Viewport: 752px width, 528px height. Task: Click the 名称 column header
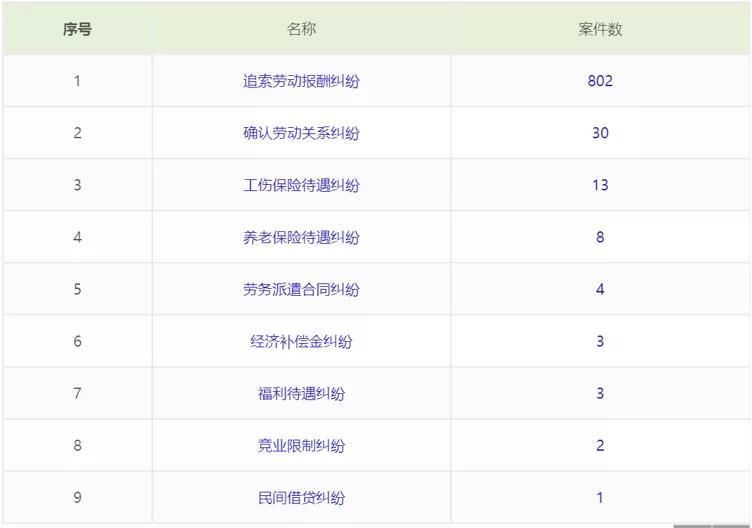coord(301,29)
